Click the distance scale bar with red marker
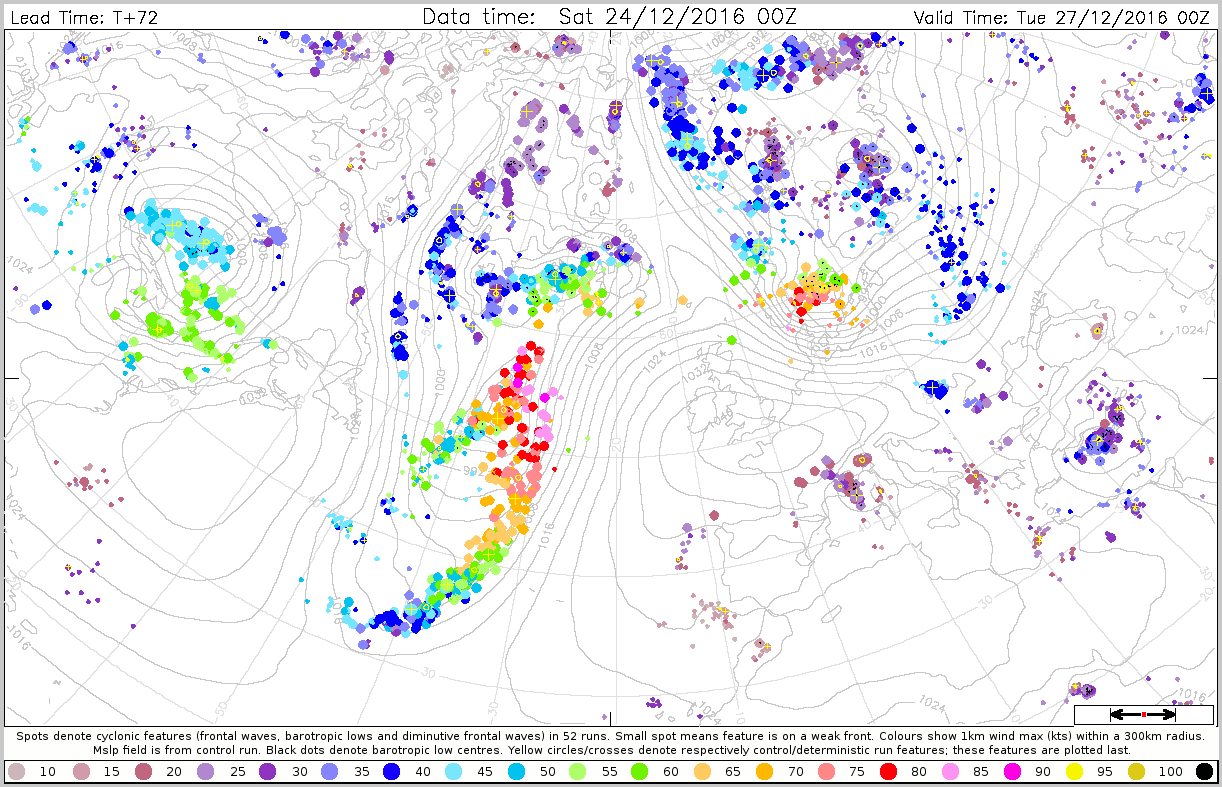1222x787 pixels. [x=1142, y=714]
